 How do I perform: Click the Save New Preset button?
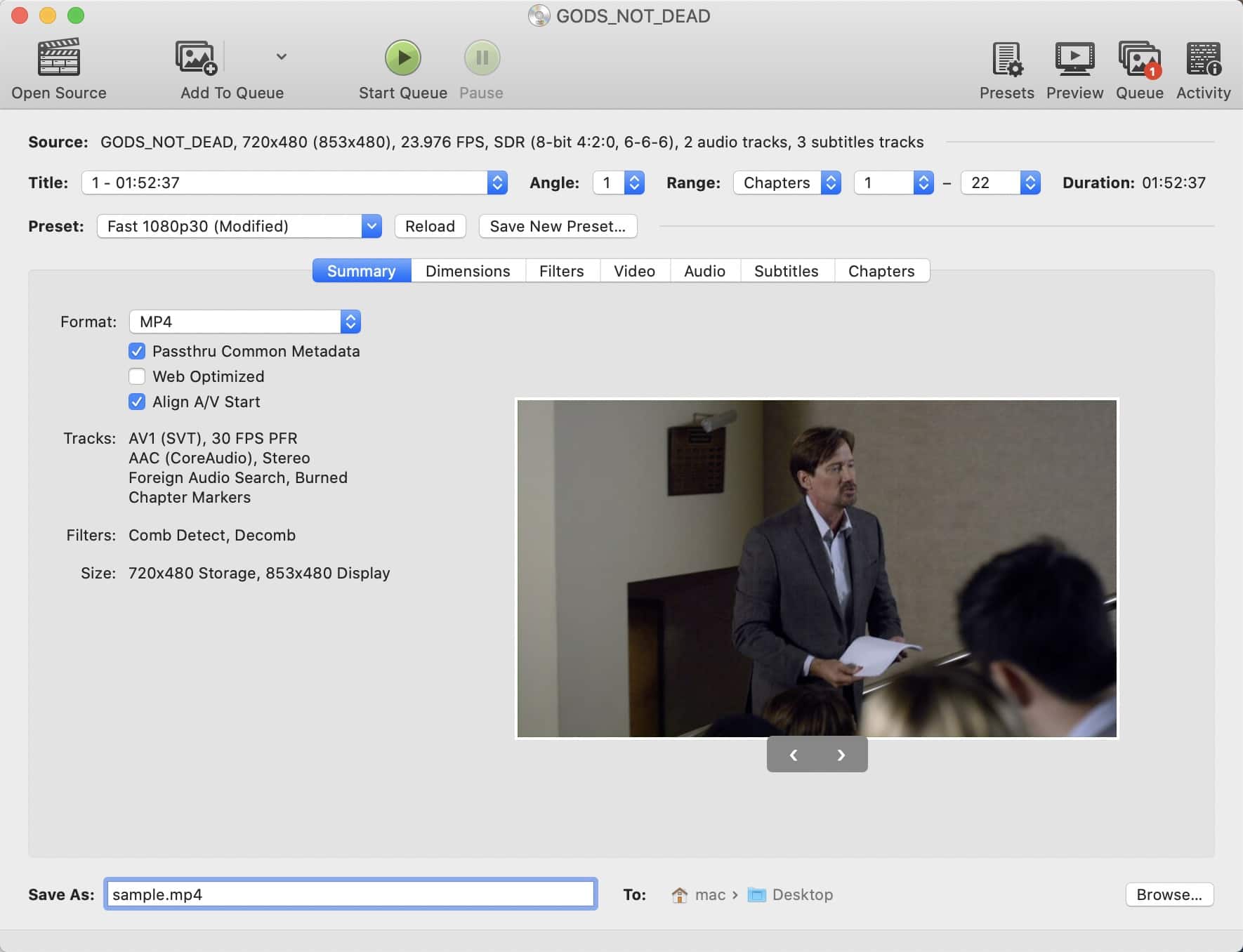(x=558, y=226)
